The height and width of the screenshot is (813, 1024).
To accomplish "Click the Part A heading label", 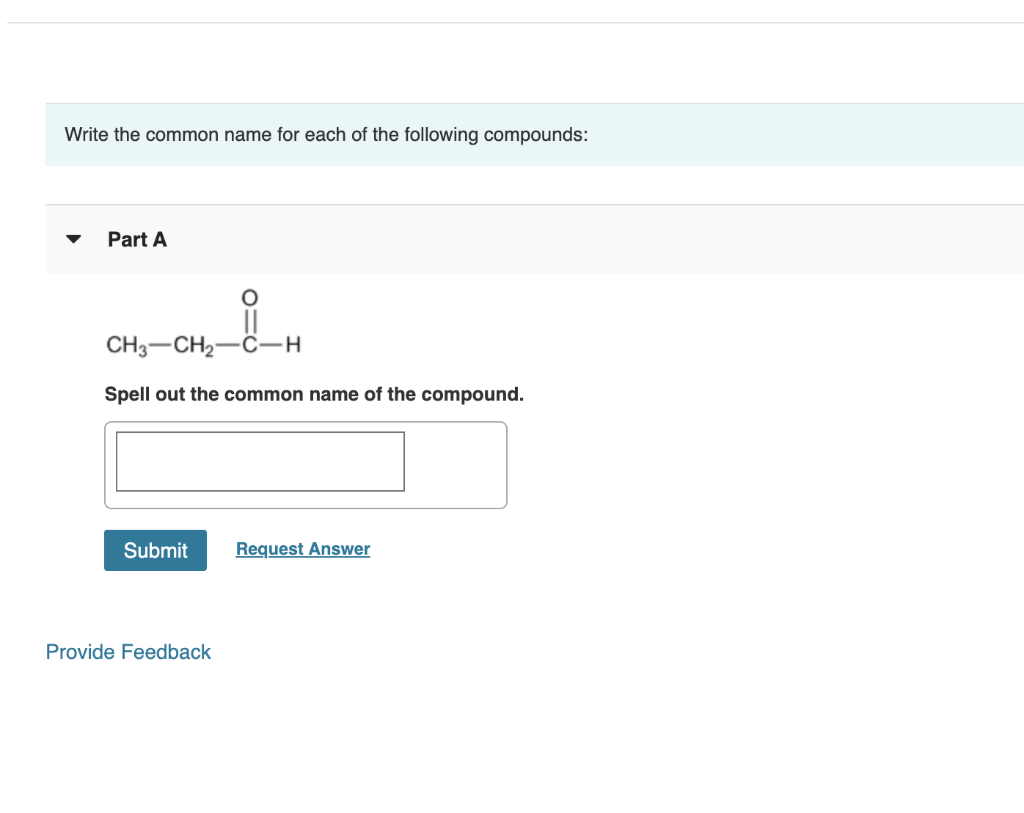I will pyautogui.click(x=137, y=239).
